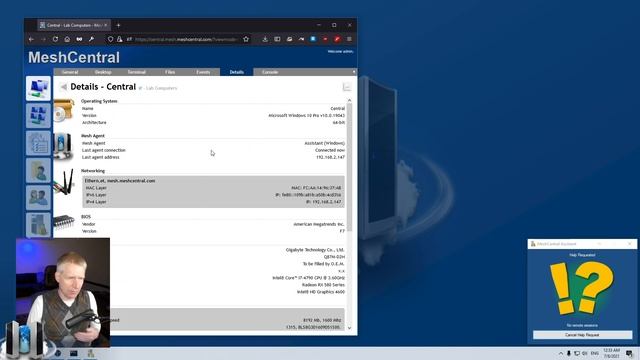
Task: Open the browser home page
Action: (x=67, y=39)
